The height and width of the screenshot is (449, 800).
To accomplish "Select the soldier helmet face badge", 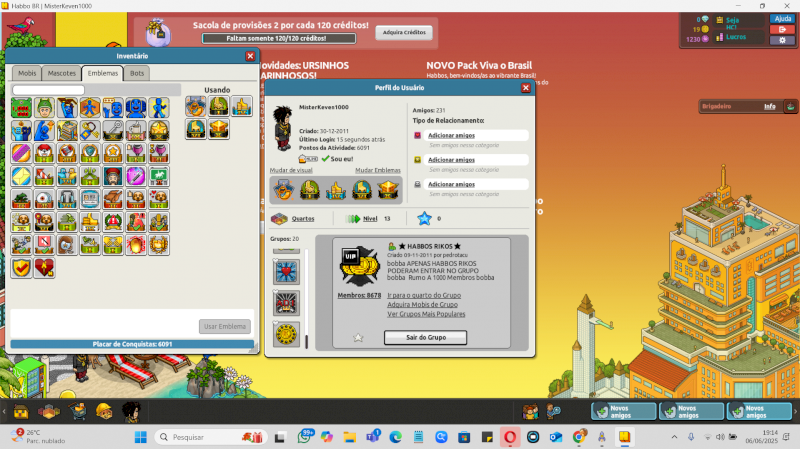I will (44, 108).
